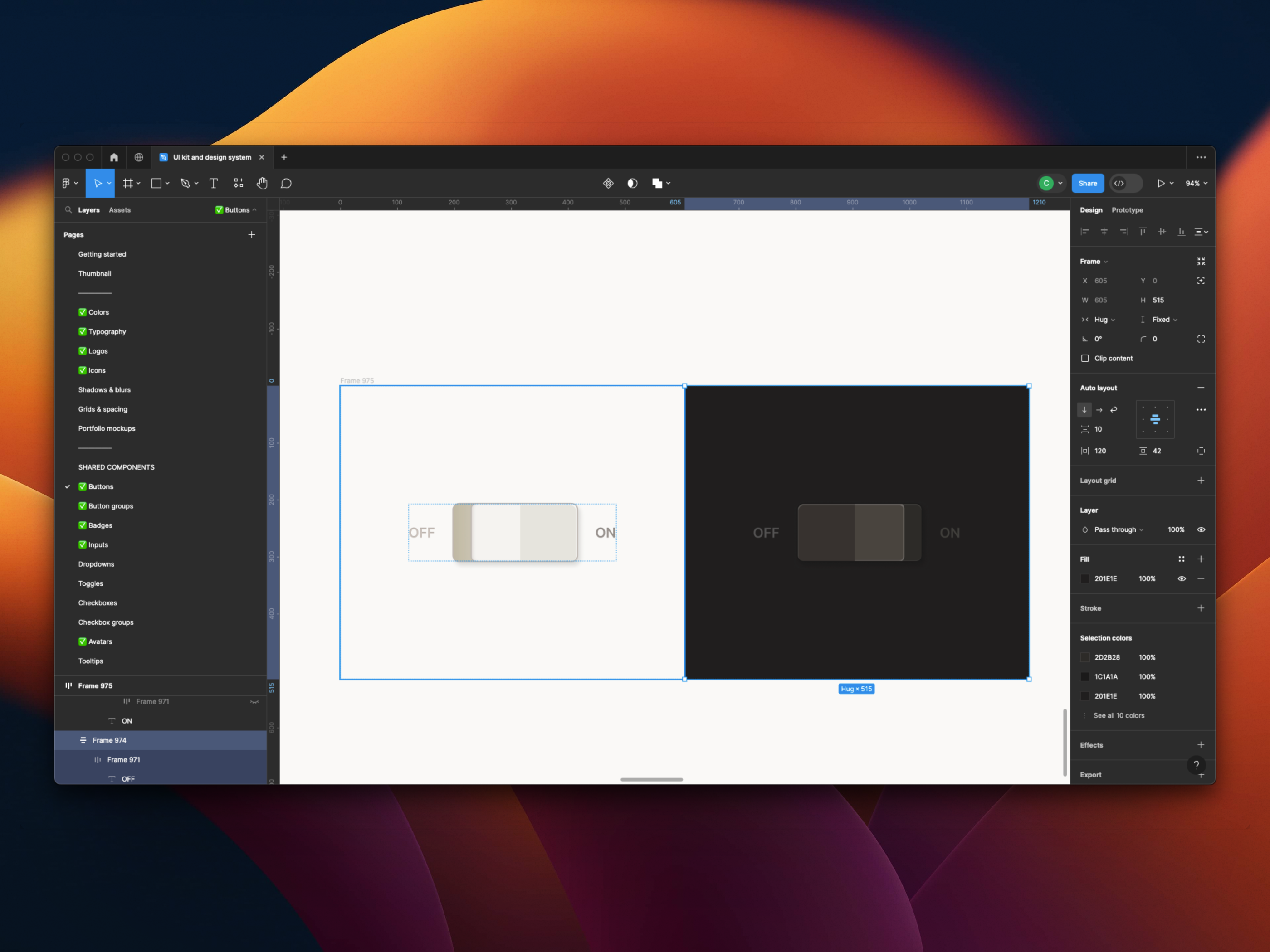The image size is (1270, 952).
Task: Click the Present play icon
Action: pos(1161,183)
